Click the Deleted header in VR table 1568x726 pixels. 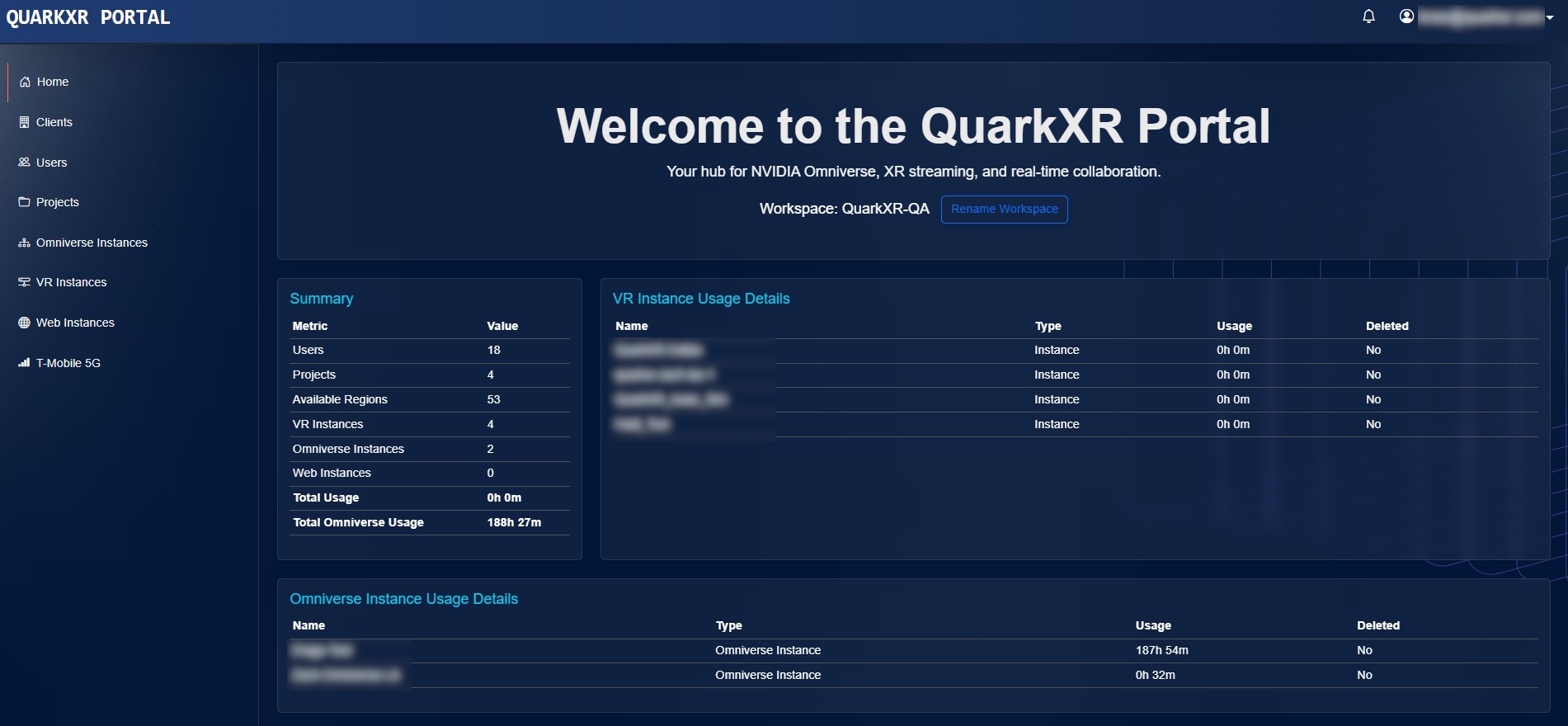[x=1387, y=326]
